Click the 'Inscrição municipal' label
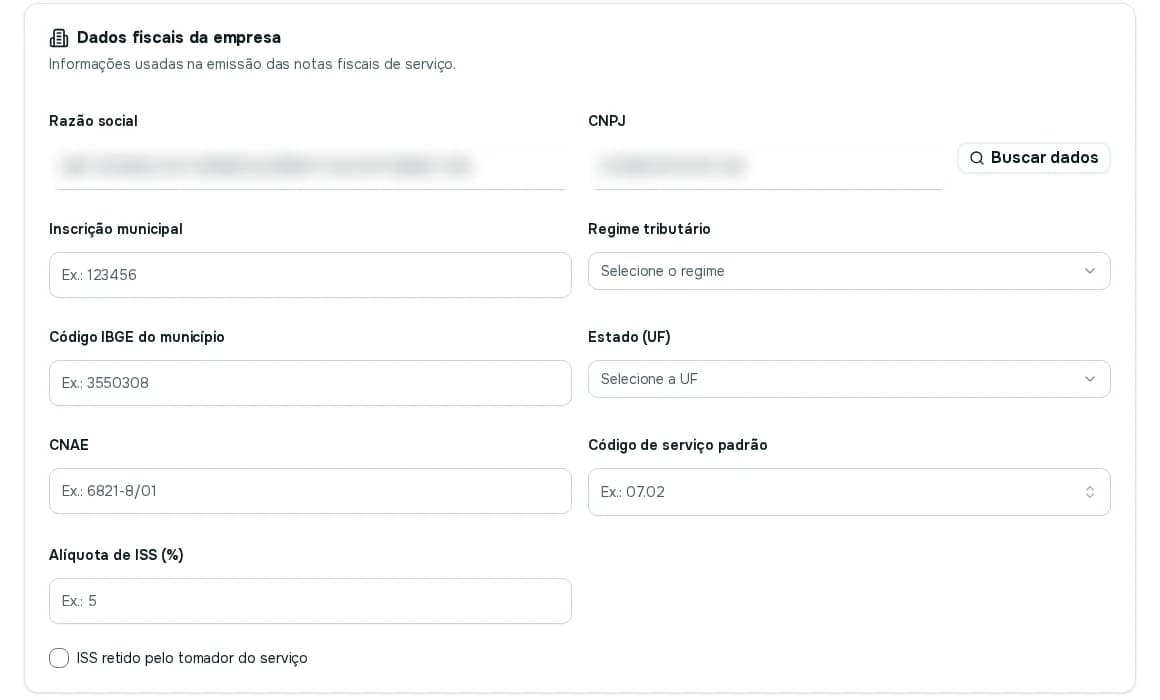Viewport: 1160px width, 700px height. (x=115, y=229)
